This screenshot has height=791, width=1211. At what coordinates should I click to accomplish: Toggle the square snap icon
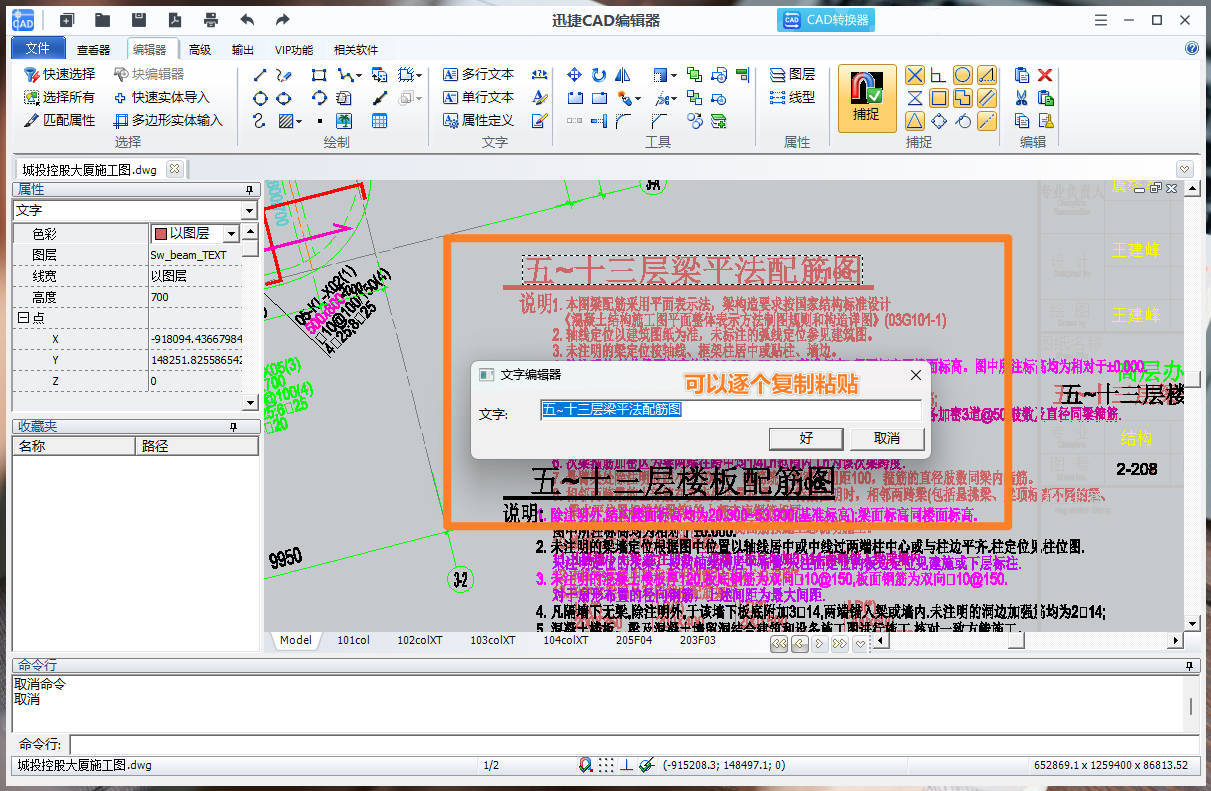tap(938, 98)
